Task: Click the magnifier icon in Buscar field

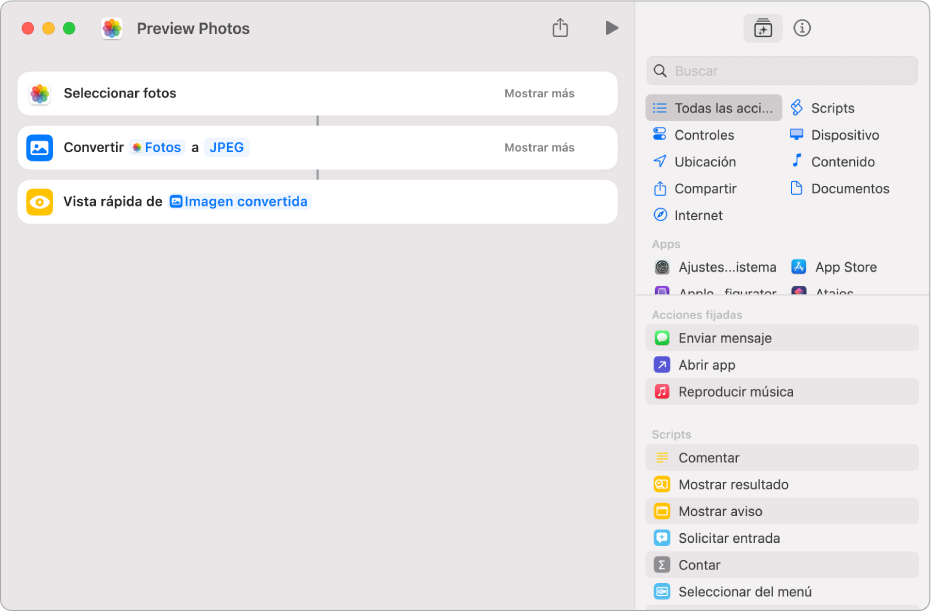Action: (x=660, y=71)
